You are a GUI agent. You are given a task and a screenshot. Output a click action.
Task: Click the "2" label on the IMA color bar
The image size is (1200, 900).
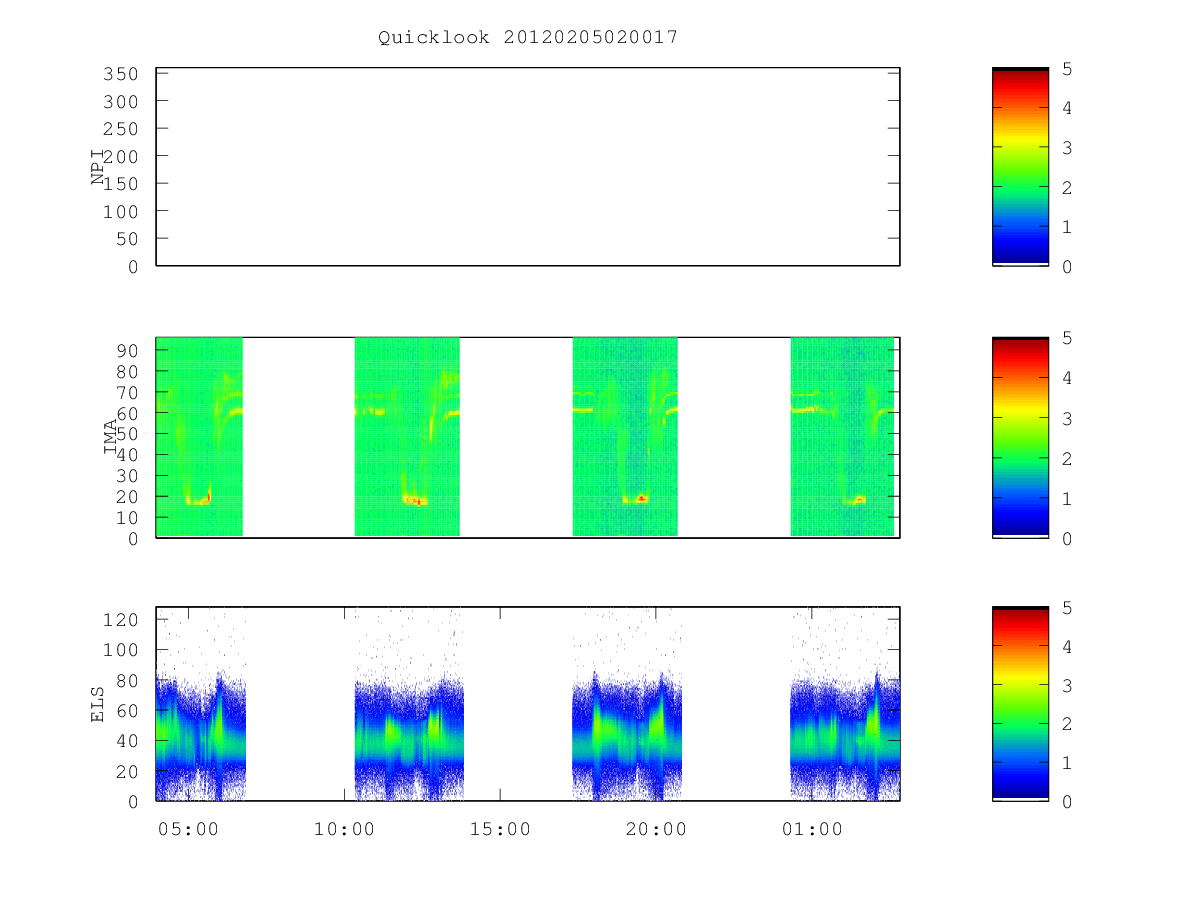point(1067,459)
